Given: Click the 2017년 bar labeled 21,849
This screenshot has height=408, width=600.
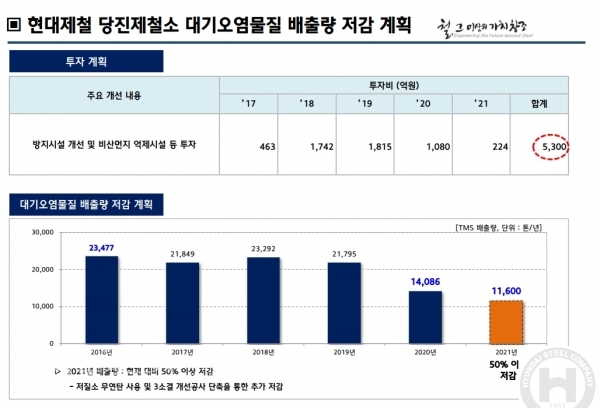Looking at the screenshot, I should 183,303.
